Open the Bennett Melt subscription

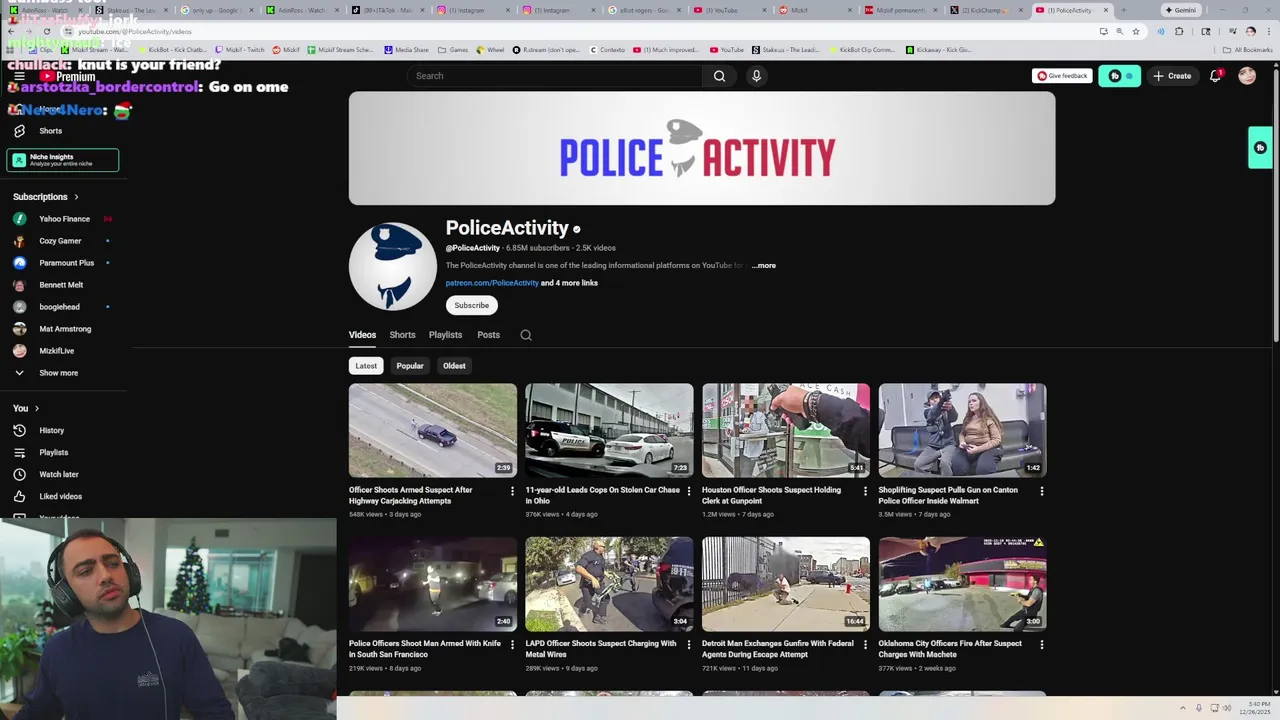tap(61, 285)
